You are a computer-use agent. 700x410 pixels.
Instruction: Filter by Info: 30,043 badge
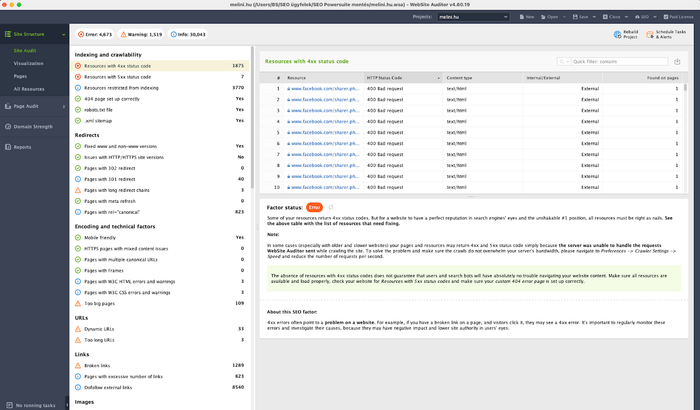pyautogui.click(x=188, y=34)
